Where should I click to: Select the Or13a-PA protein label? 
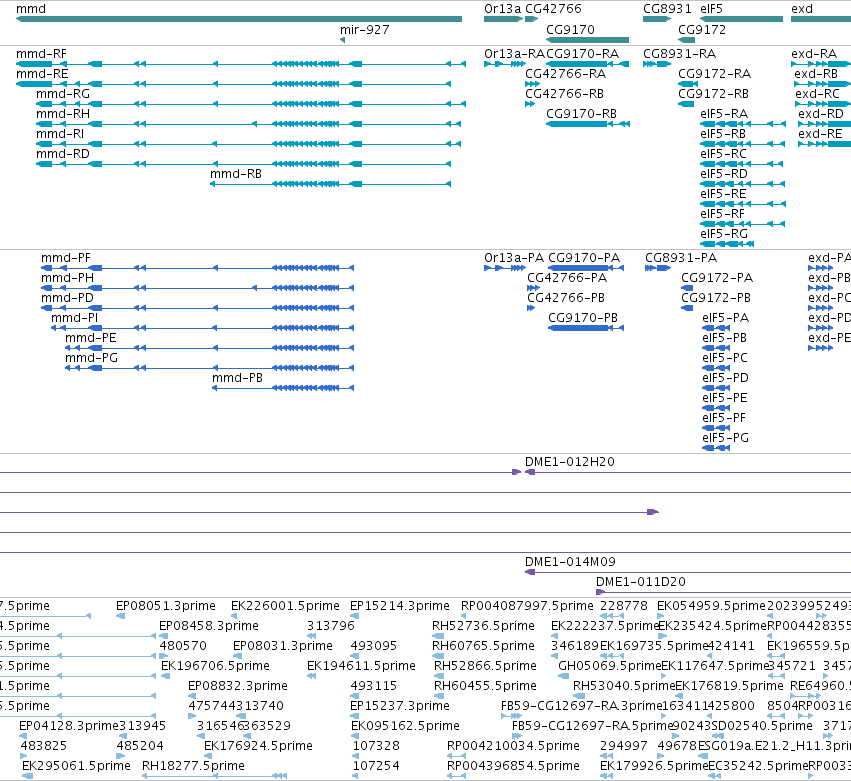[514, 258]
